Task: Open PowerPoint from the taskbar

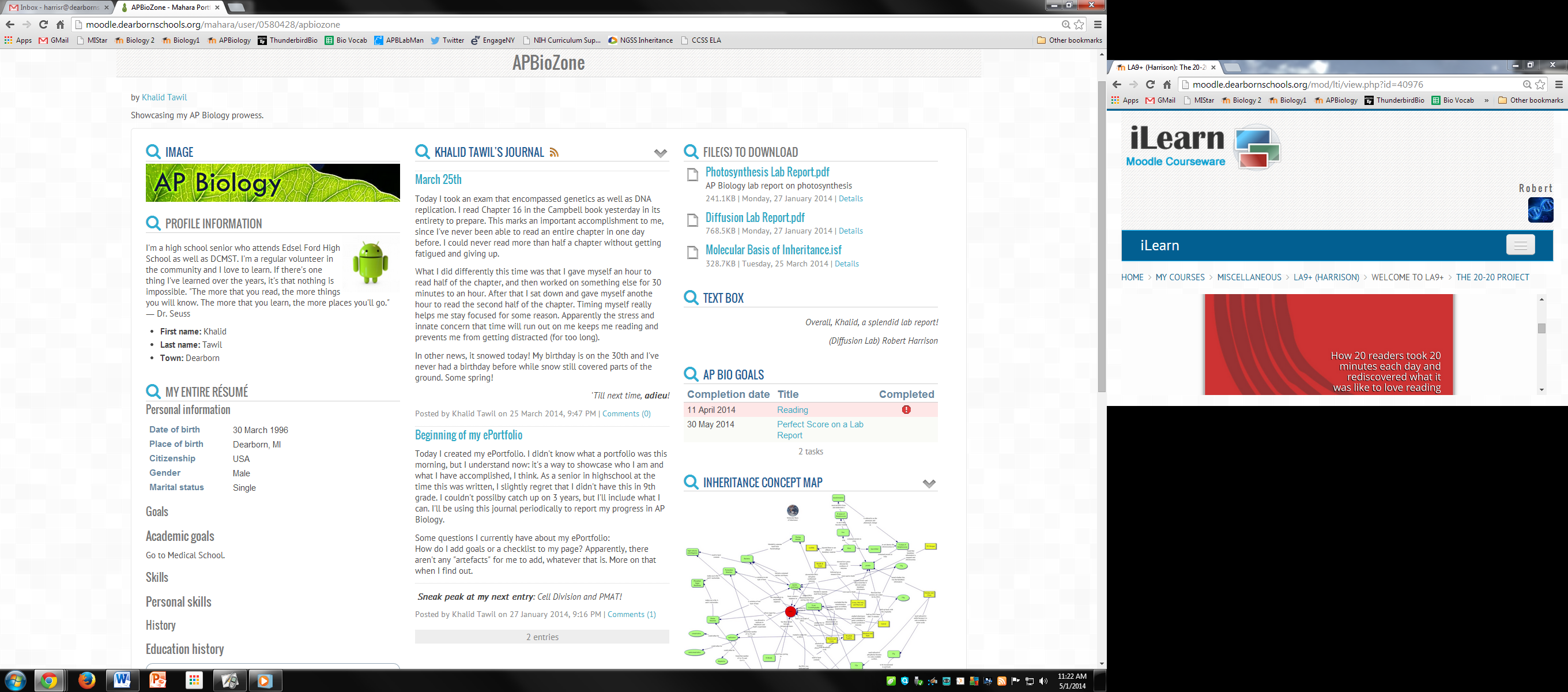Action: (x=159, y=680)
